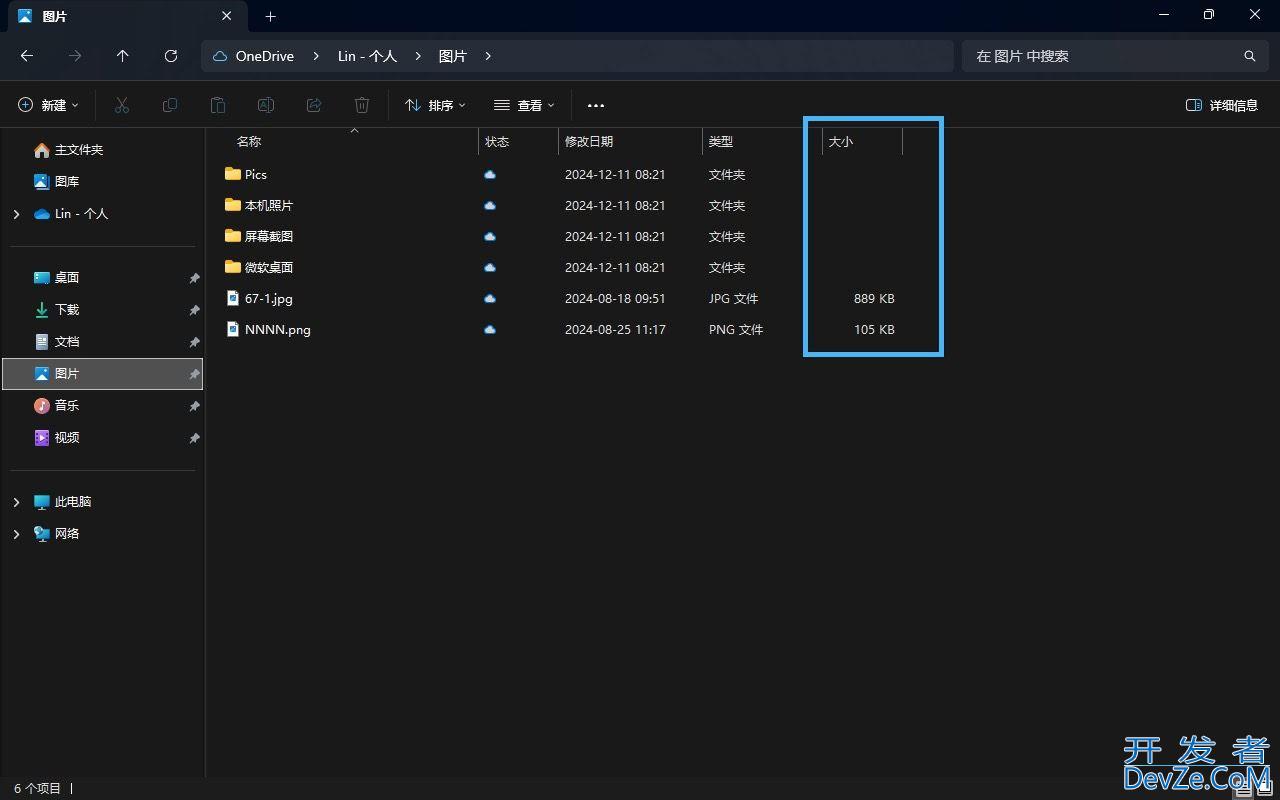Click the search magnifier icon
This screenshot has width=1280, height=800.
(1249, 56)
